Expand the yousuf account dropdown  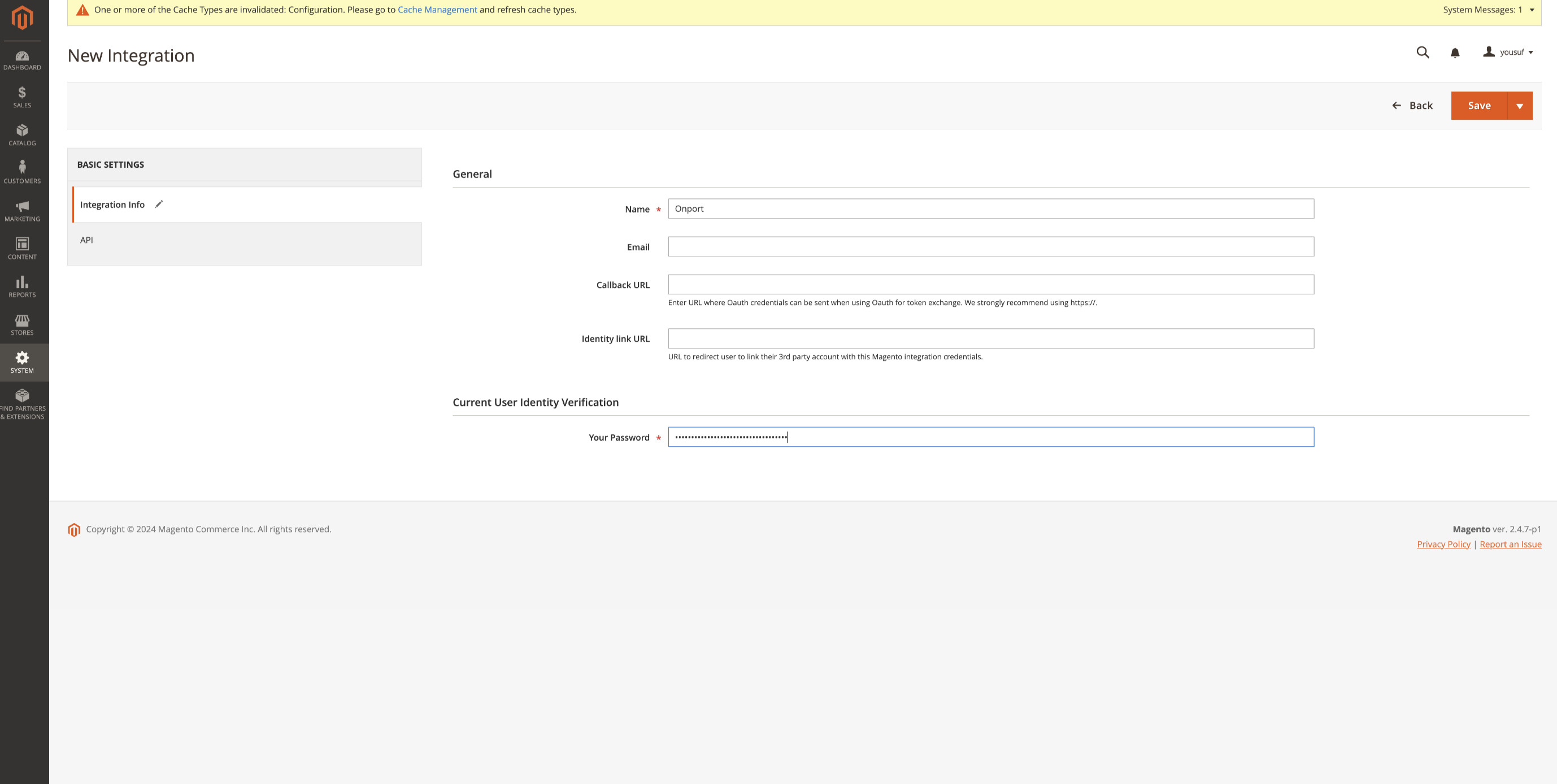(1508, 53)
